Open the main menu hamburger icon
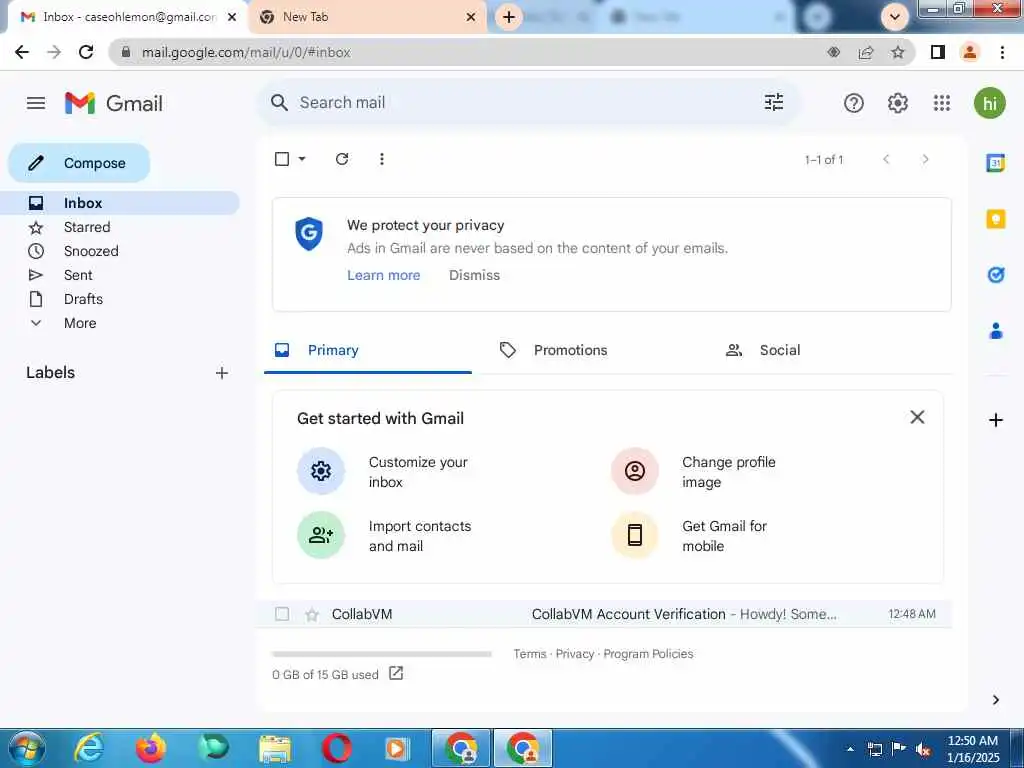Viewport: 1024px width, 768px height. click(x=36, y=103)
